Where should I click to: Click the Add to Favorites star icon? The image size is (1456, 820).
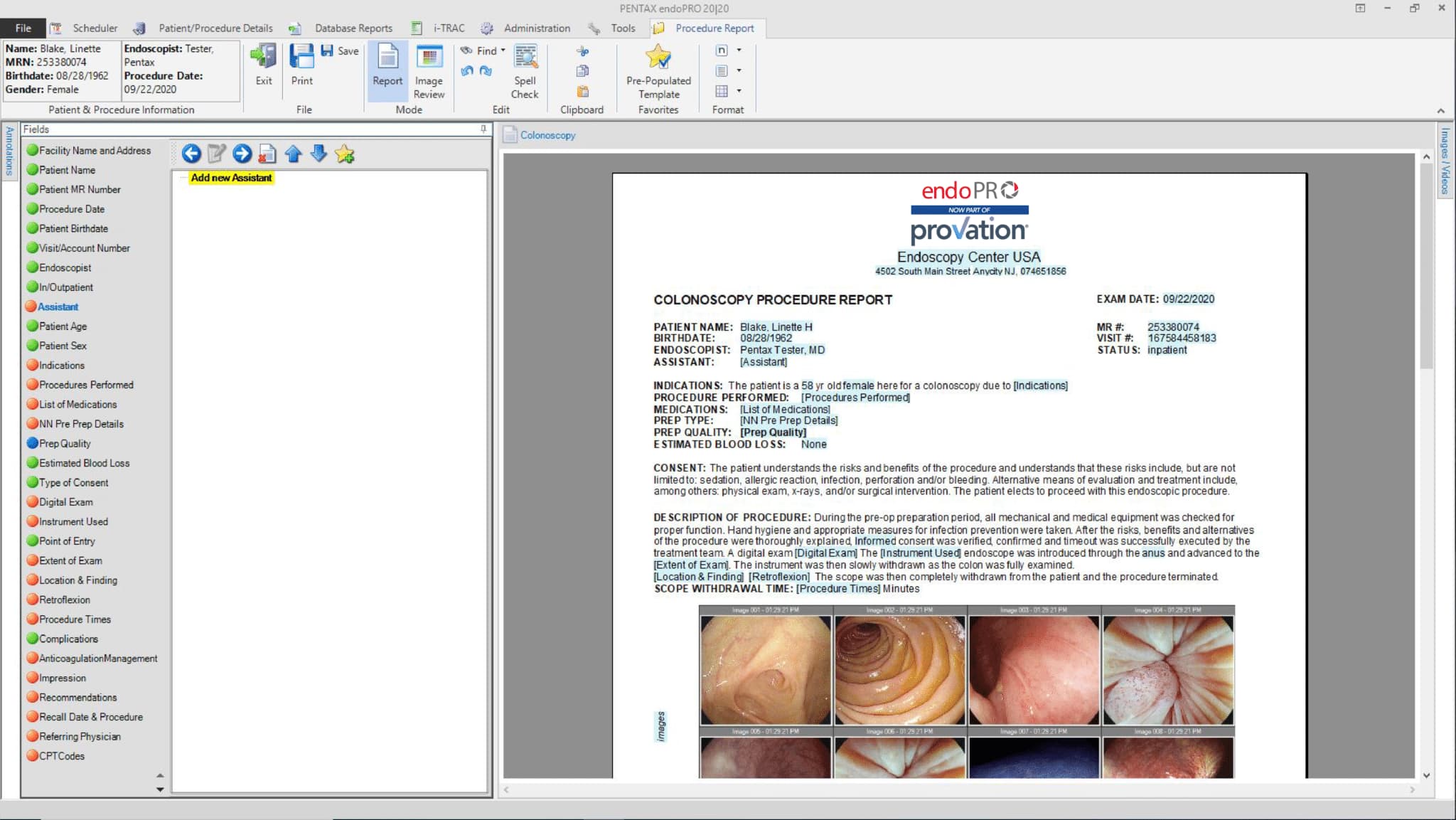344,152
